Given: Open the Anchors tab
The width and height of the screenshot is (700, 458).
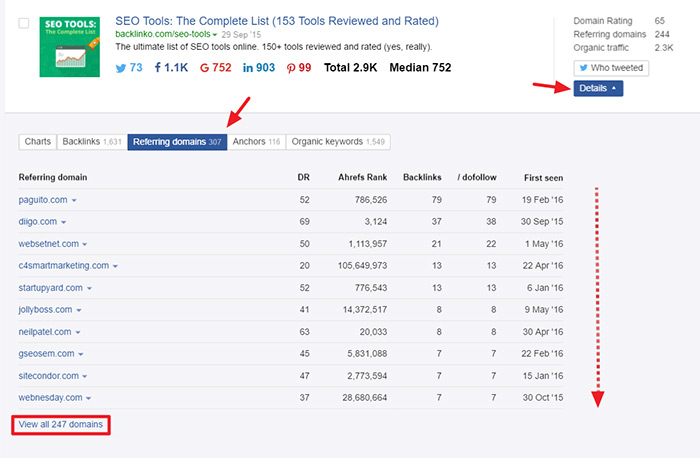Looking at the screenshot, I should [256, 142].
